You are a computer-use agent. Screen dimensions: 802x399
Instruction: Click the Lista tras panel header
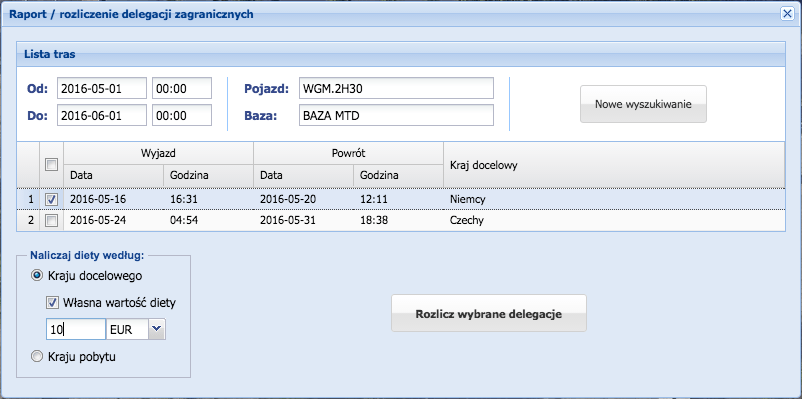(x=401, y=54)
